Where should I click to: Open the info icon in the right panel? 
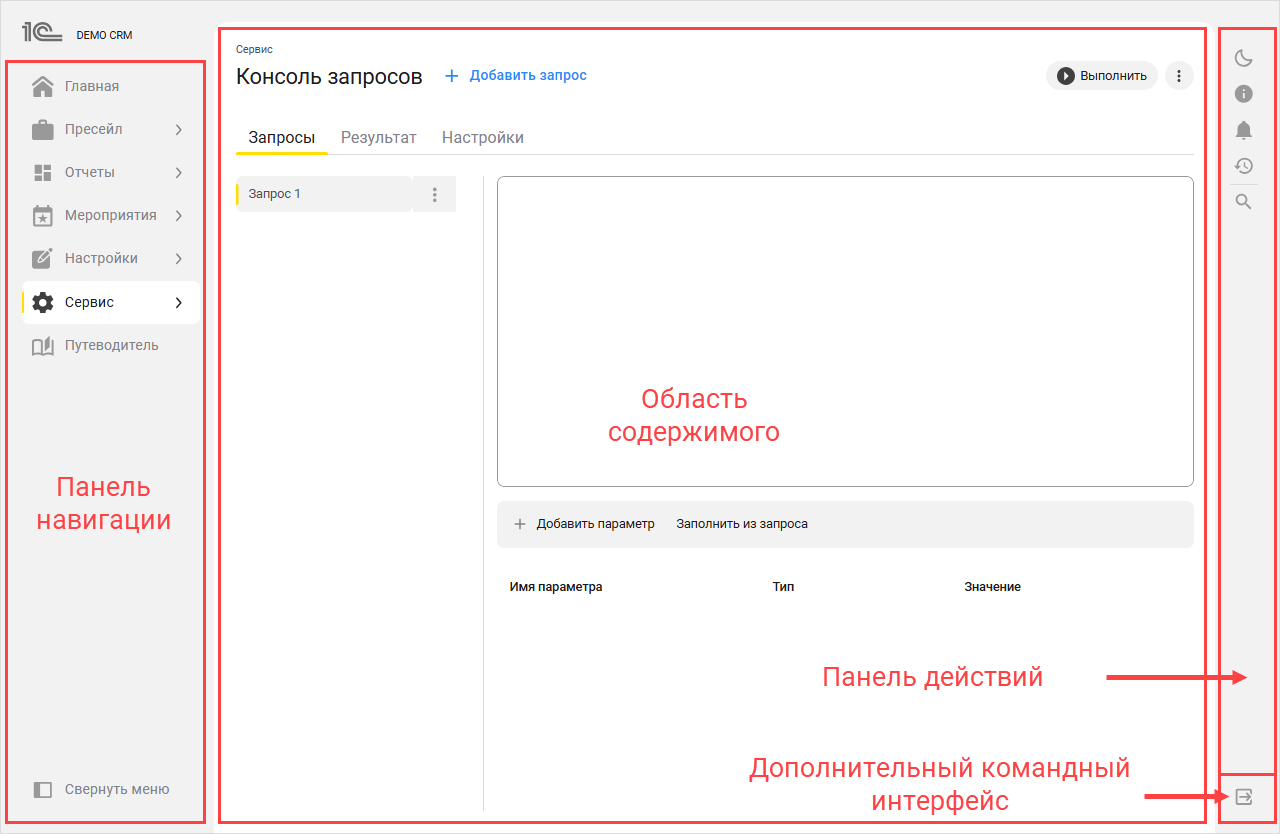point(1243,94)
